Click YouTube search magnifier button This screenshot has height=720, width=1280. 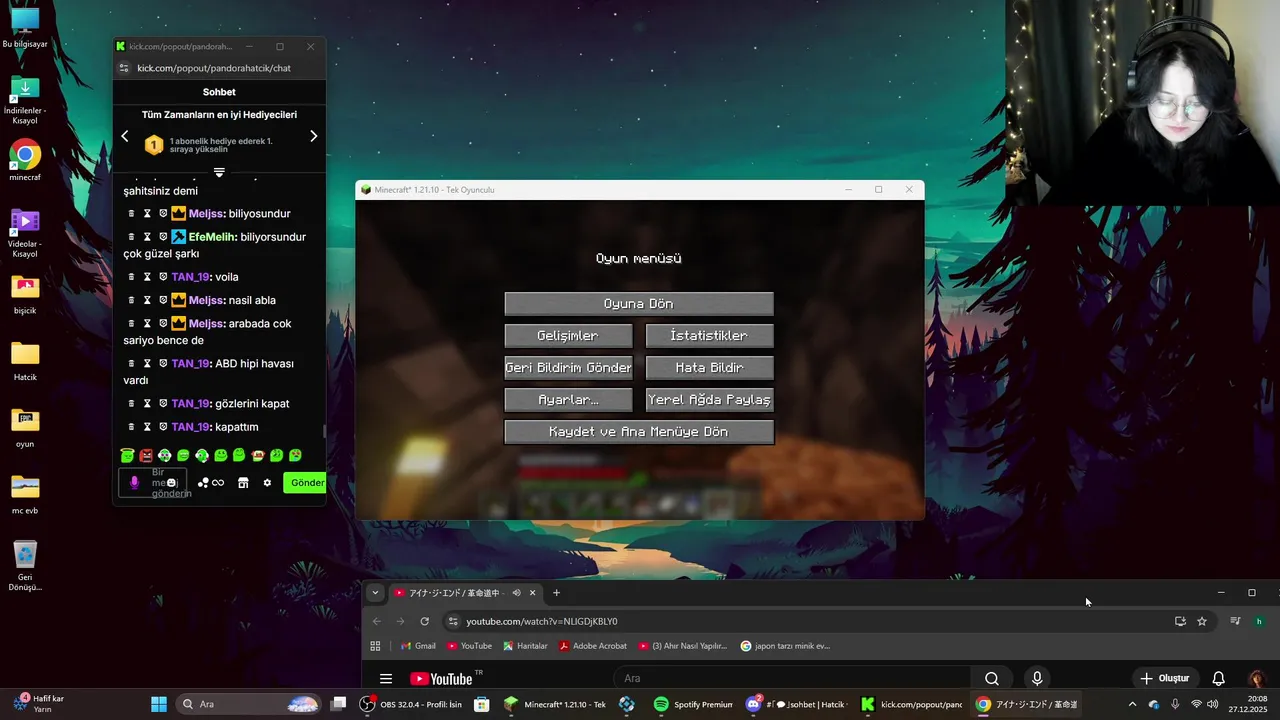click(x=991, y=679)
